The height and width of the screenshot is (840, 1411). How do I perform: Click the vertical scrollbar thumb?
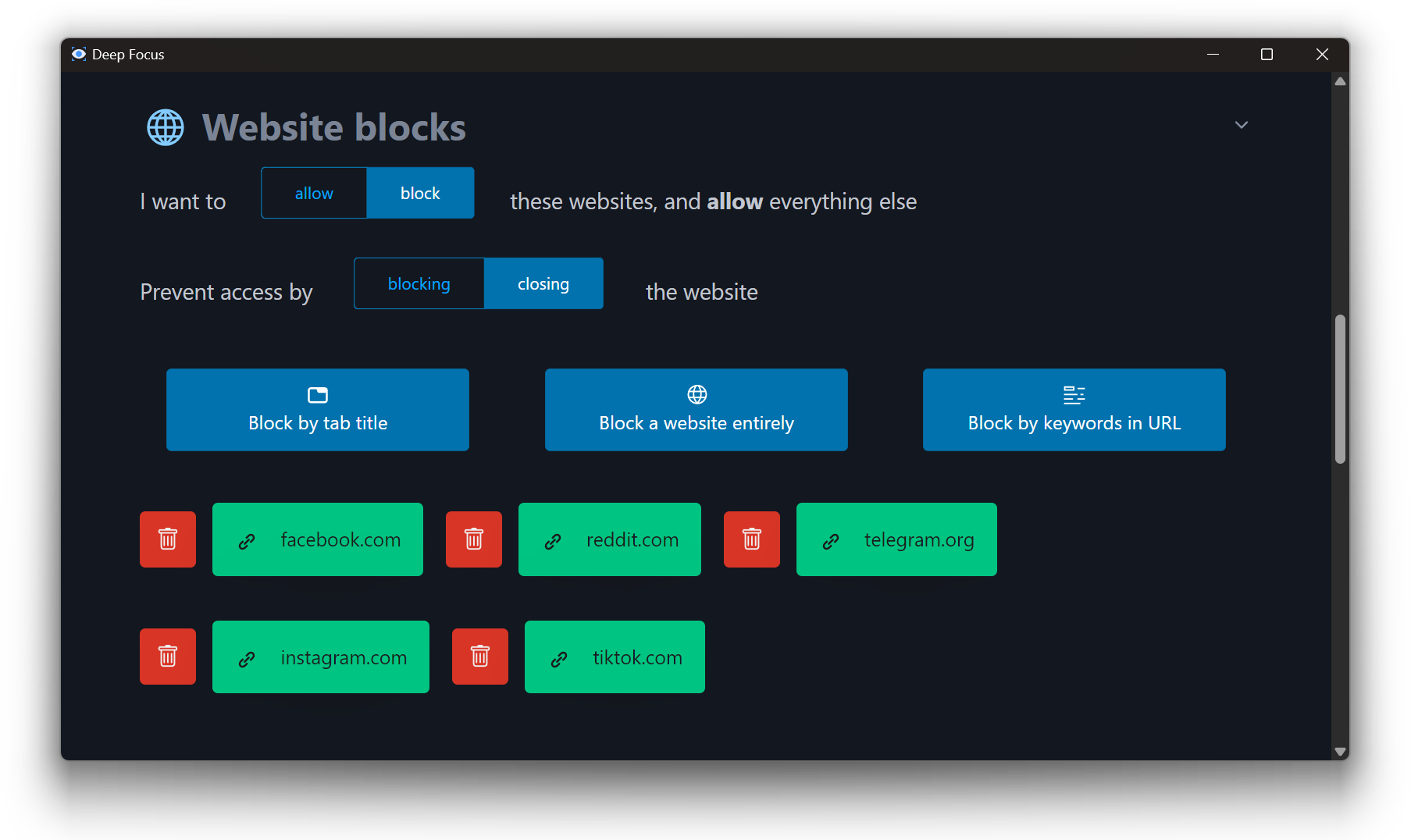pos(1341,389)
